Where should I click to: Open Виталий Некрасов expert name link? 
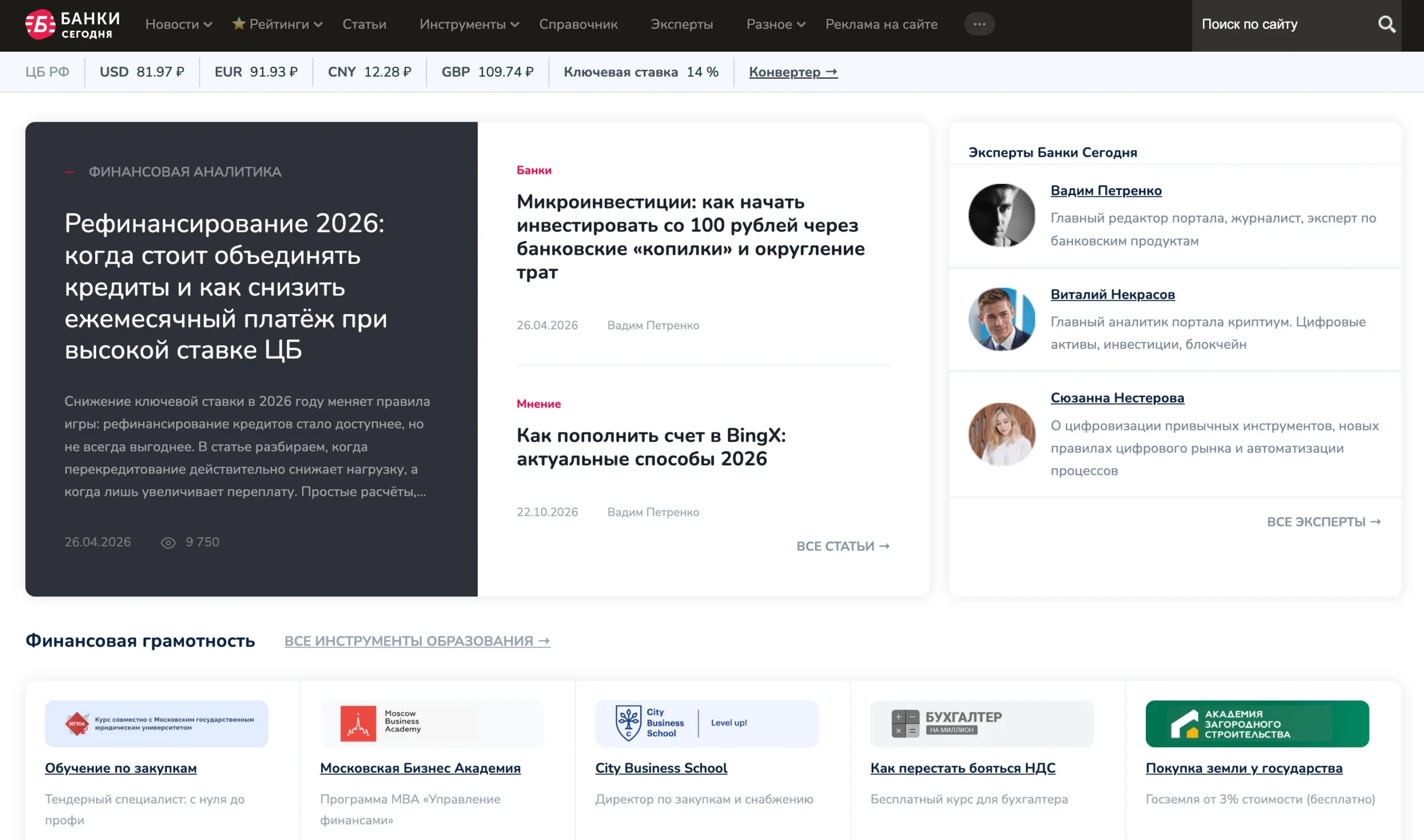click(1112, 294)
